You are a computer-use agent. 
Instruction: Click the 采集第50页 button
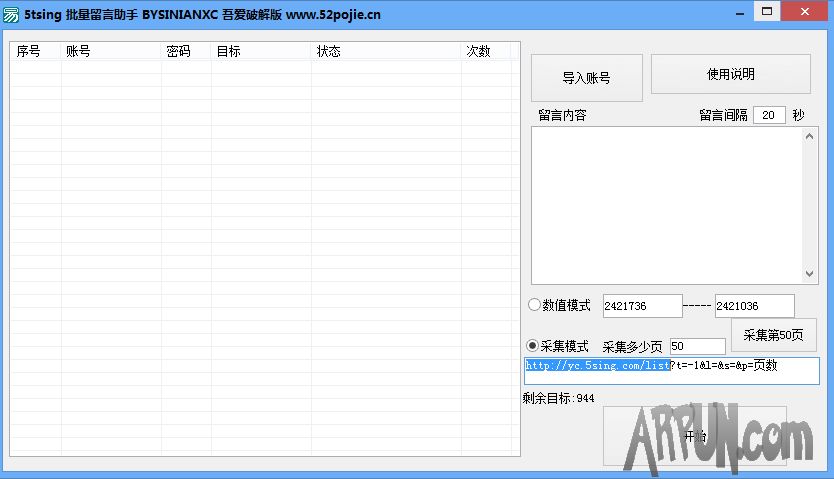click(x=773, y=335)
